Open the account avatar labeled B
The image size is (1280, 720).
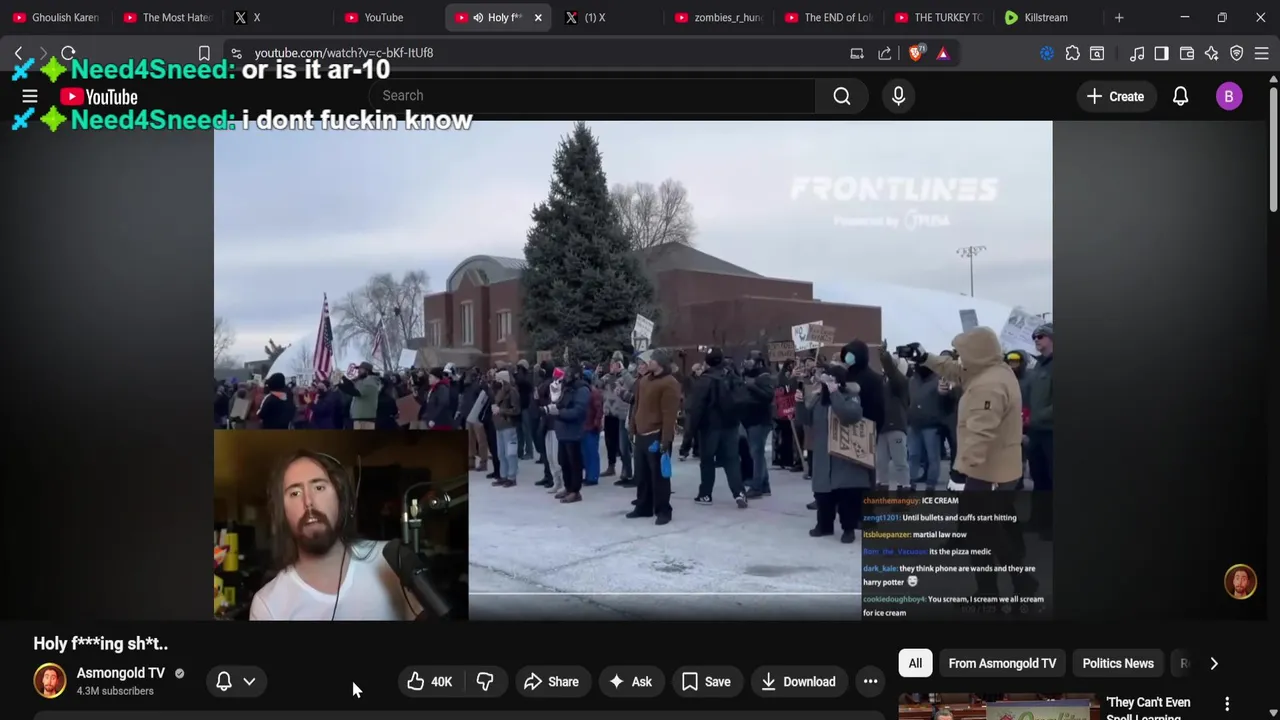point(1229,96)
